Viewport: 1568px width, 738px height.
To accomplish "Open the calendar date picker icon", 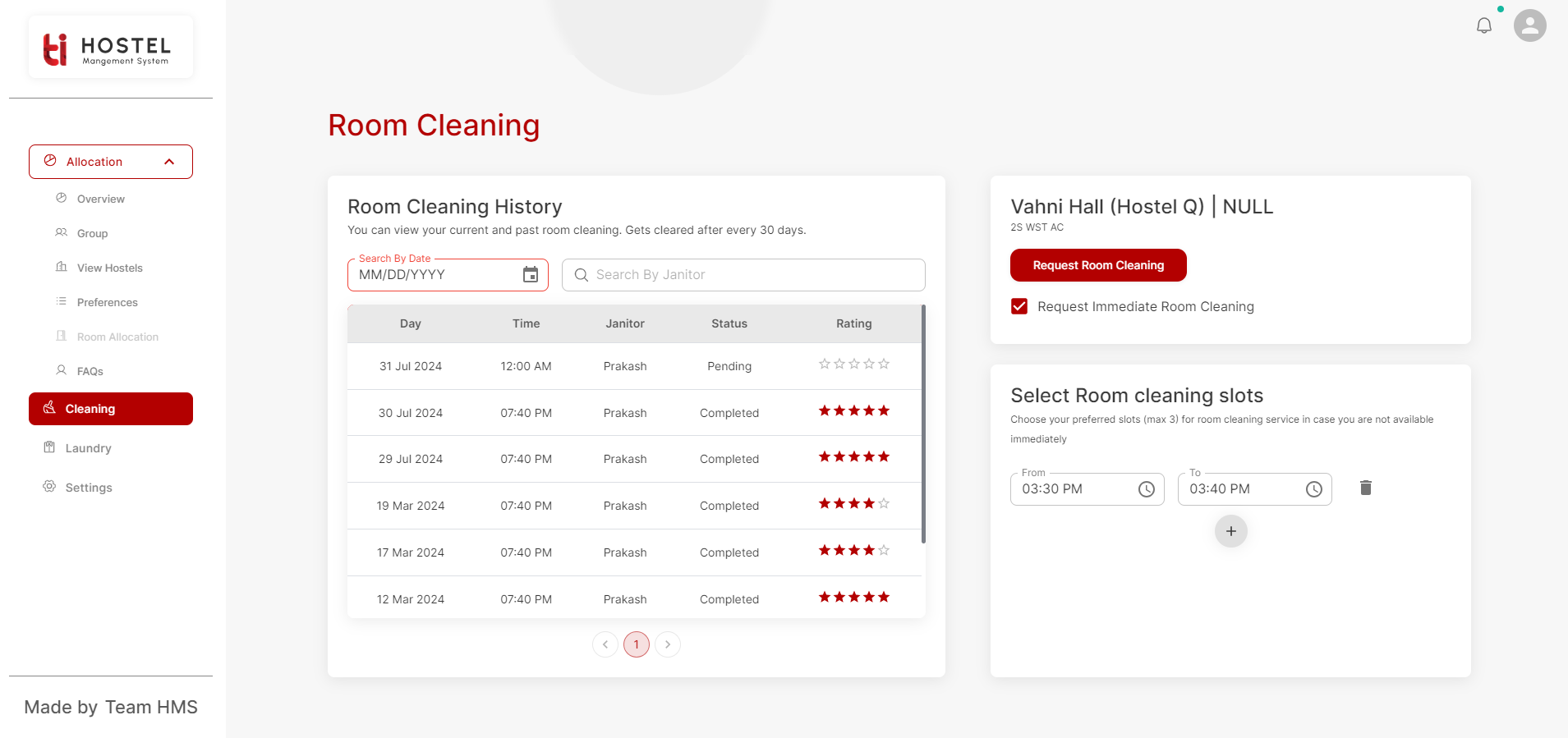I will tap(531, 275).
